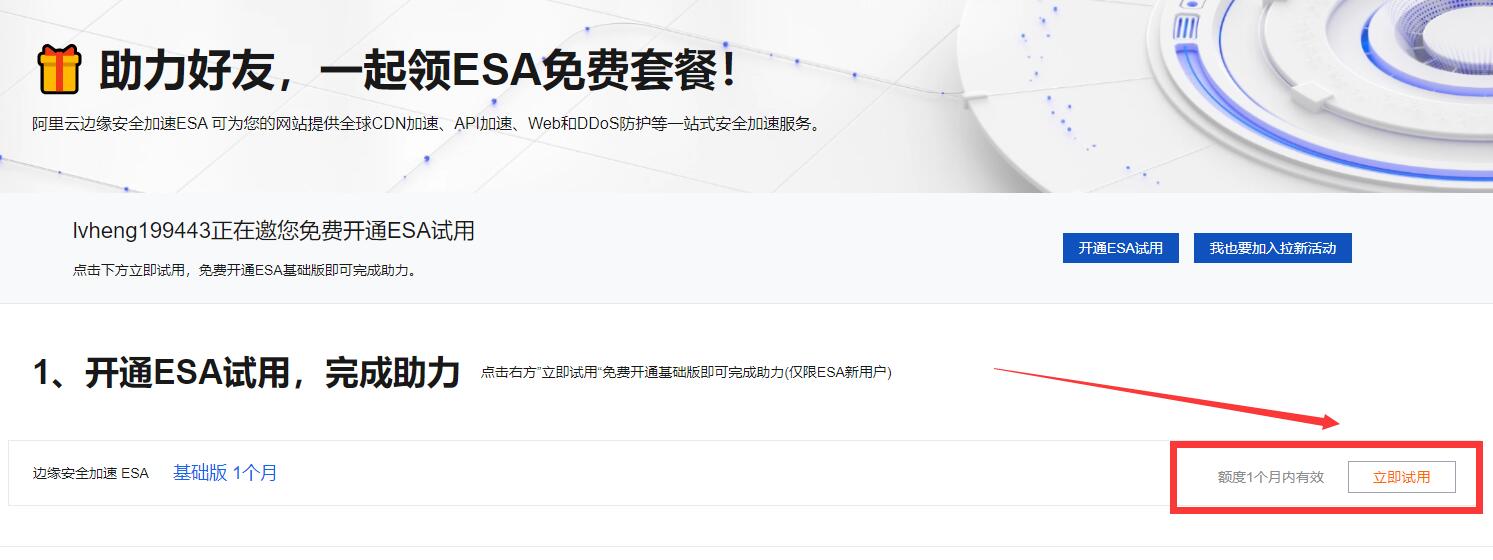Select the headline 助力好友，一起领ESA免费套餐！

coord(420,71)
